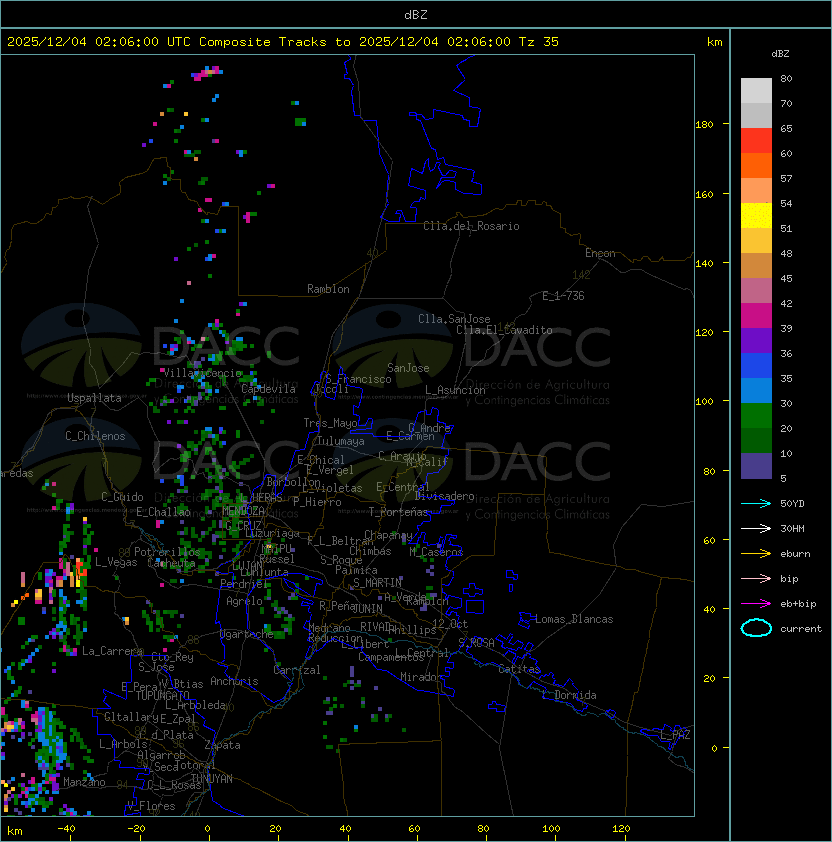832x842 pixels.
Task: Click the dBZ legend heading above color scale
Action: click(x=780, y=54)
